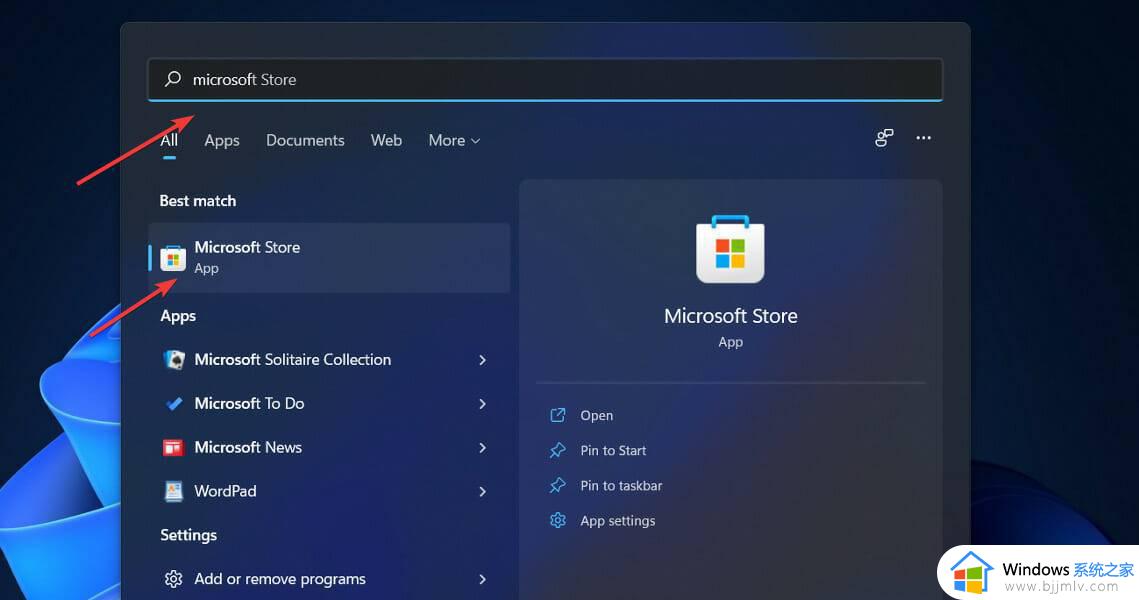The width and height of the screenshot is (1139, 600).
Task: Switch to the Web filter tab
Action: click(386, 140)
